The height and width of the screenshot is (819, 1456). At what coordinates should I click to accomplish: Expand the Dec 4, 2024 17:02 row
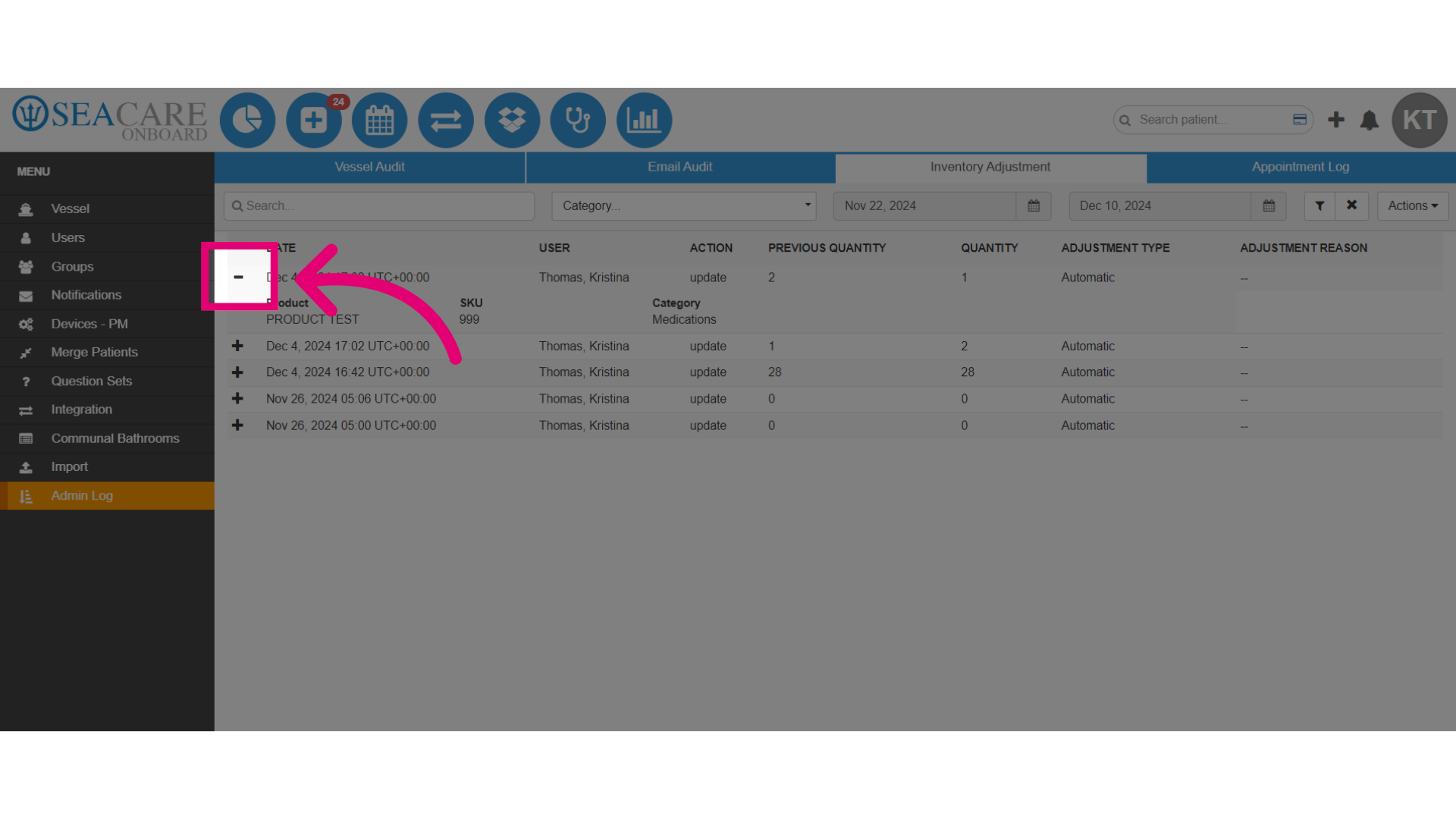pos(237,346)
